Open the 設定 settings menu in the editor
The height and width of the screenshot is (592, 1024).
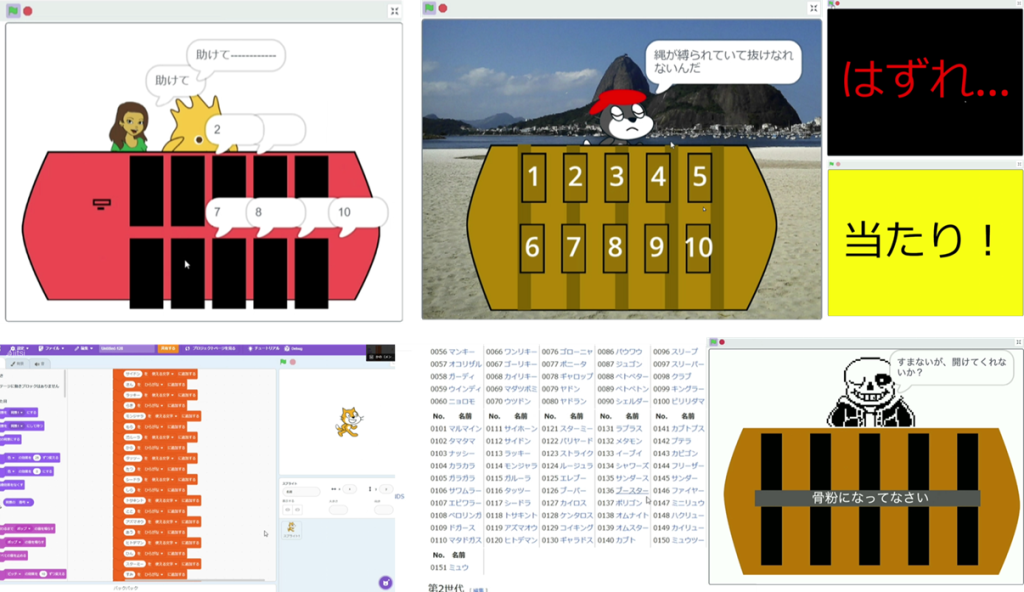click(21, 349)
